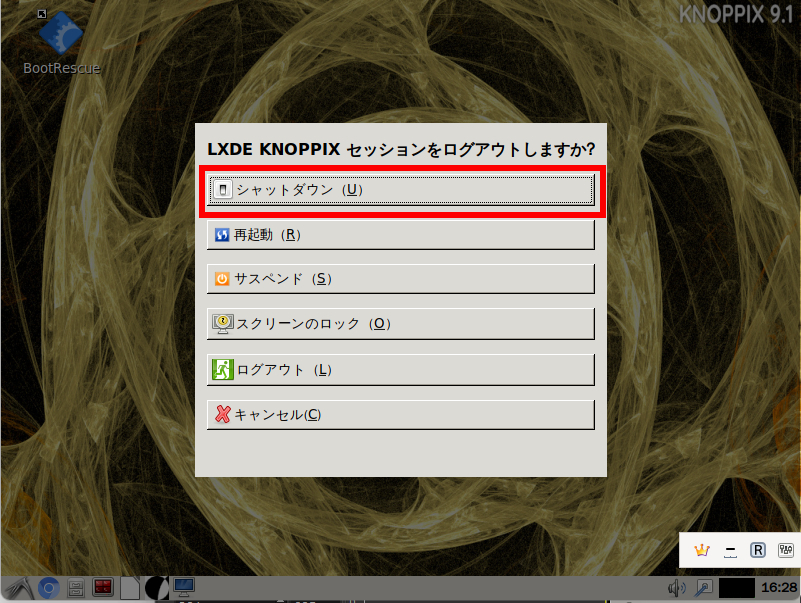
Task: Open the sliders settings icon in overlay
Action: point(785,550)
